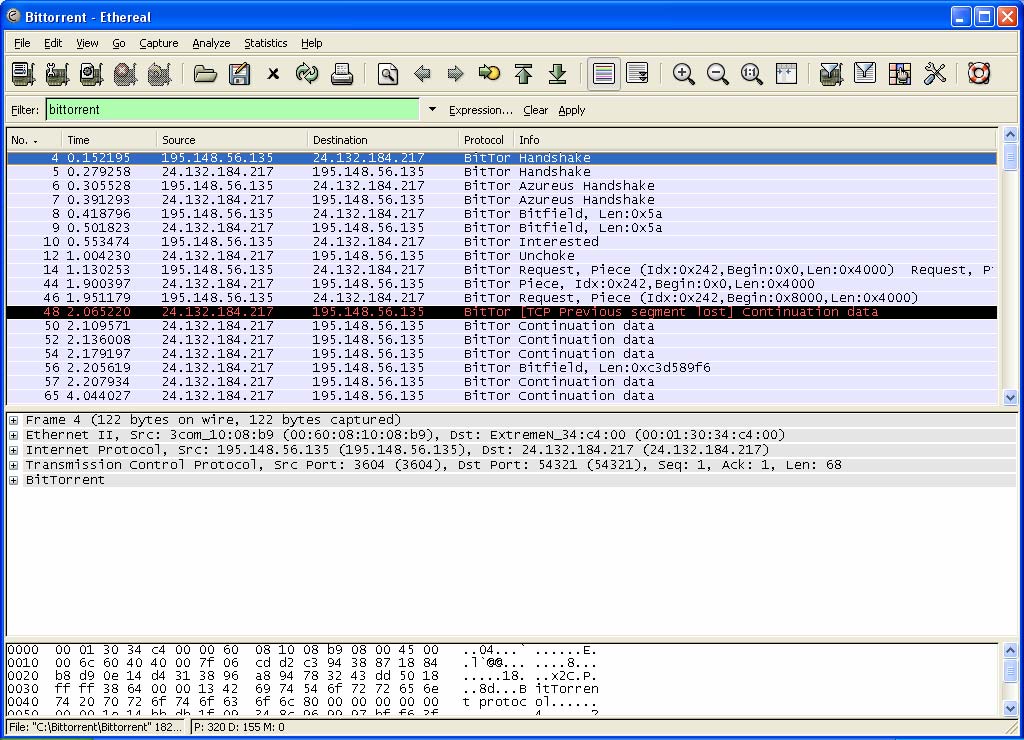
Task: Open the Help menu
Action: [312, 43]
